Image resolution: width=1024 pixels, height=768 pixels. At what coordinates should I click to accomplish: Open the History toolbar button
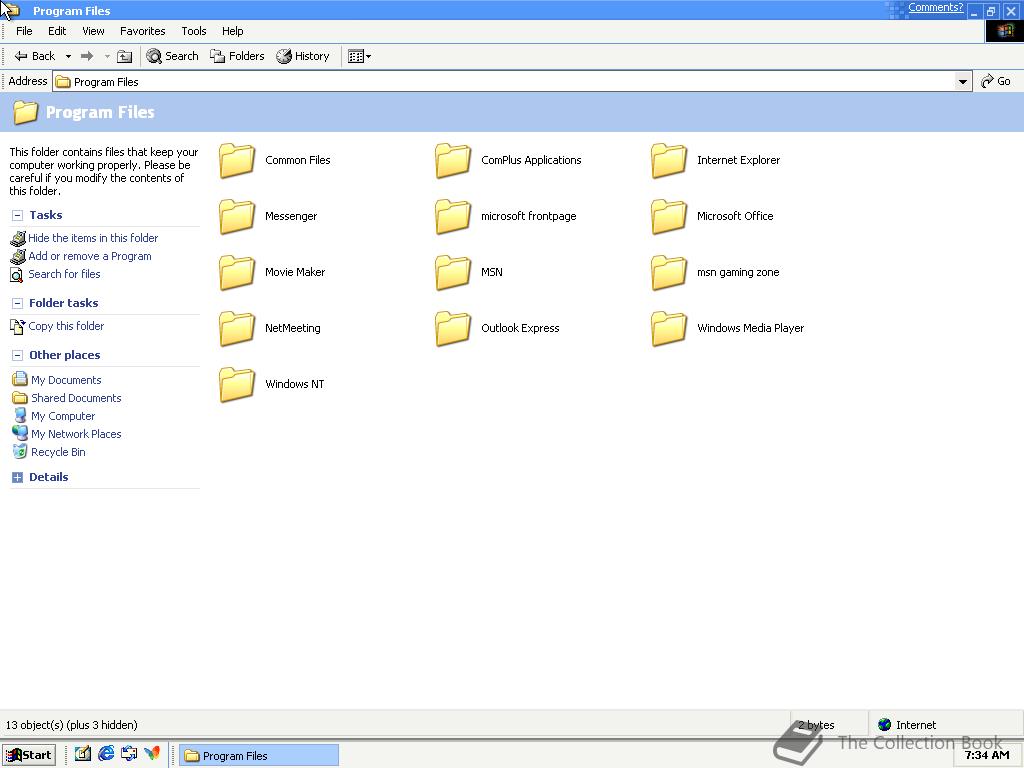point(303,57)
